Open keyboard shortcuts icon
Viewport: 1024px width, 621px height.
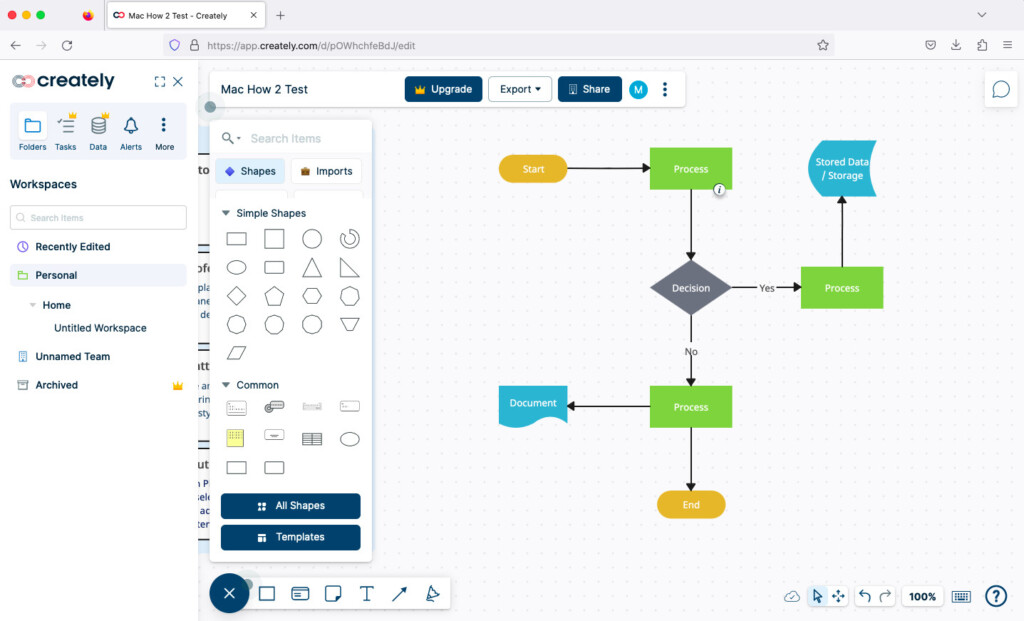(961, 596)
